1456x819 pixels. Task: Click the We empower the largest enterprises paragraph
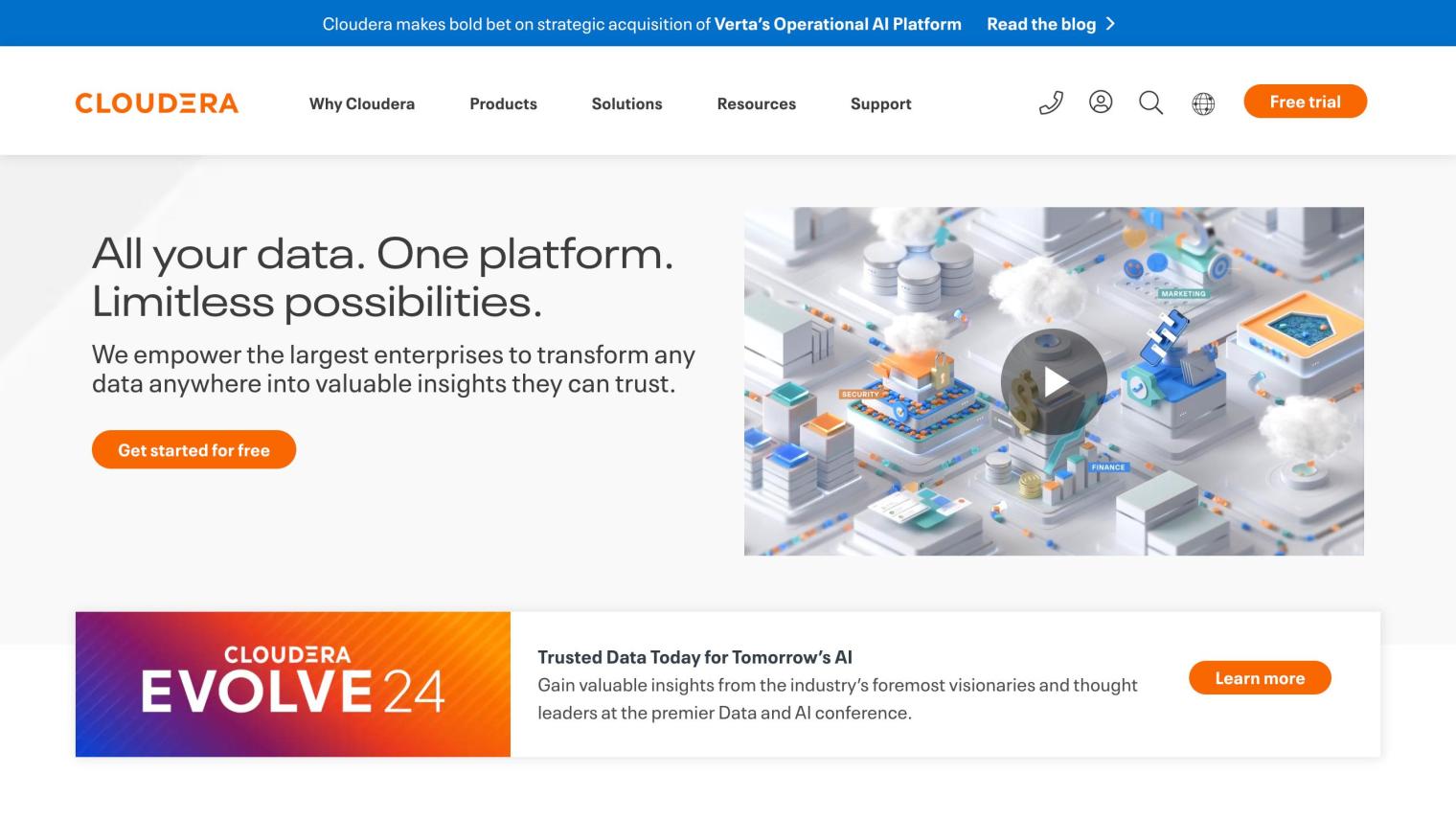tap(394, 369)
